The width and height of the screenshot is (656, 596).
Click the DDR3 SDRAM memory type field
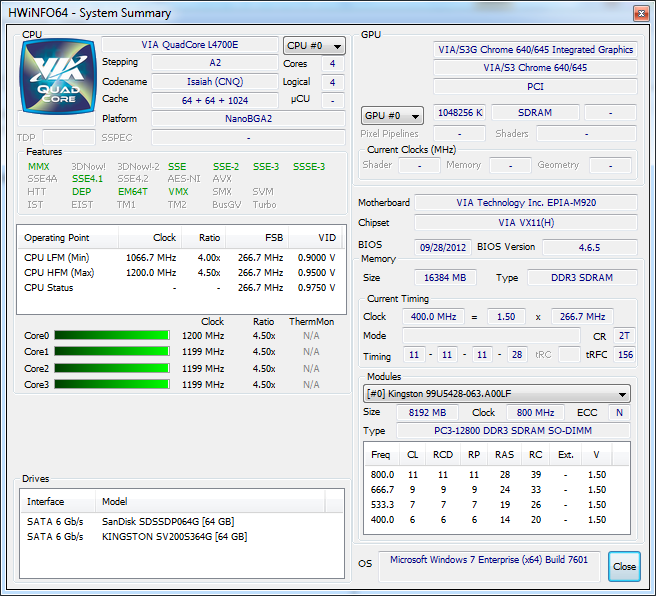click(582, 278)
